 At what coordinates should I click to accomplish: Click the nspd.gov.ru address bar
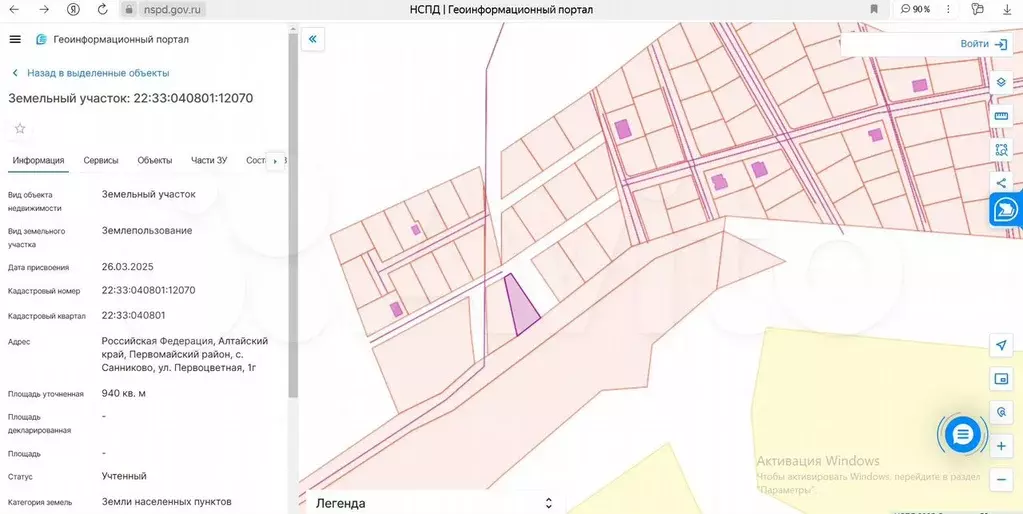tap(174, 9)
